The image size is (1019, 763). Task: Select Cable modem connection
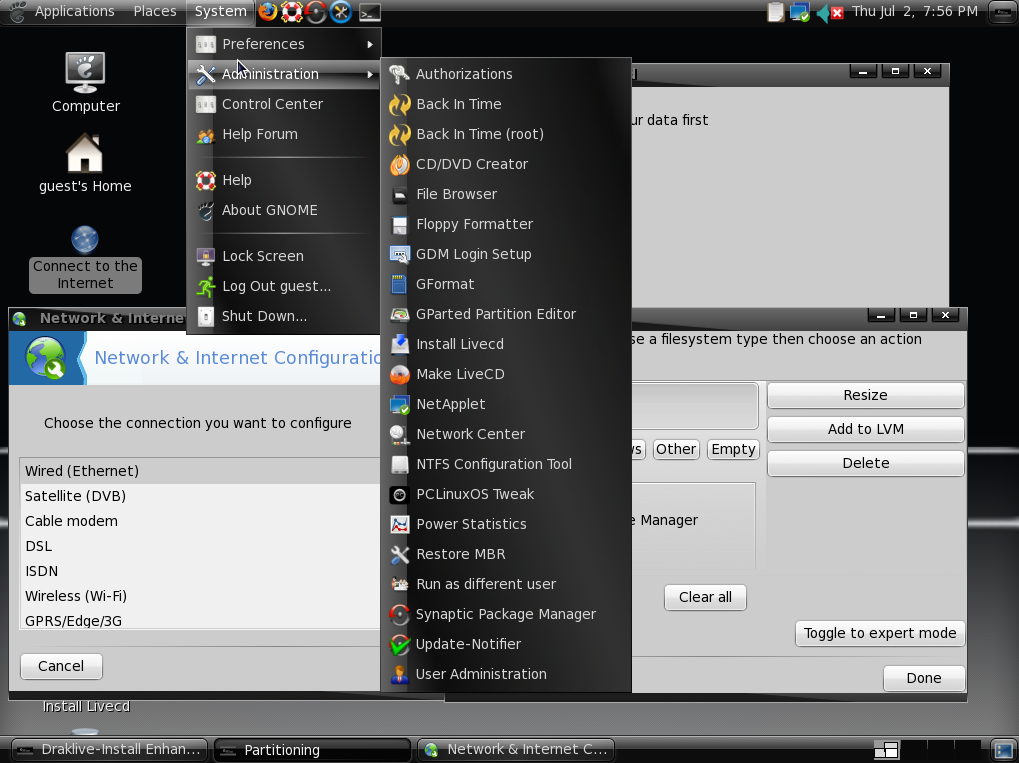[200, 521]
